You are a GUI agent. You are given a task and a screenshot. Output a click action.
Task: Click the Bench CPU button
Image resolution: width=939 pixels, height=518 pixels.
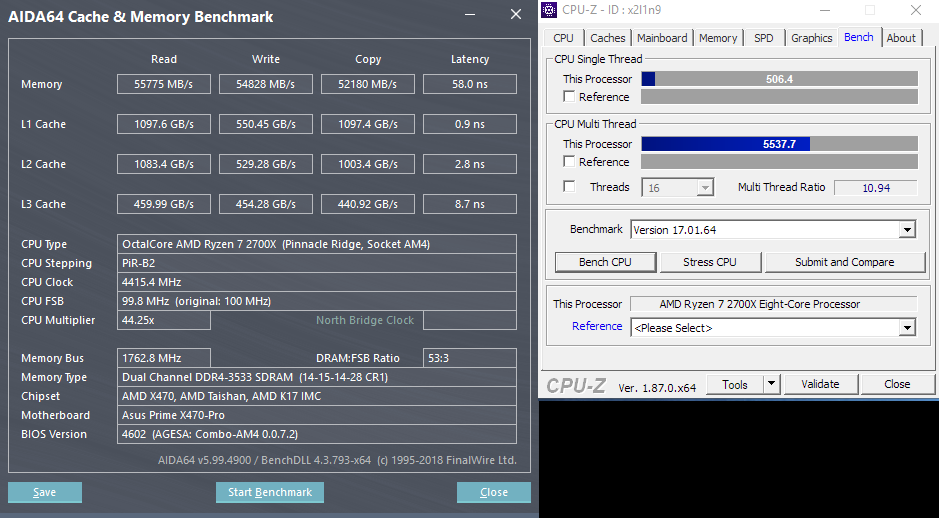tap(605, 262)
